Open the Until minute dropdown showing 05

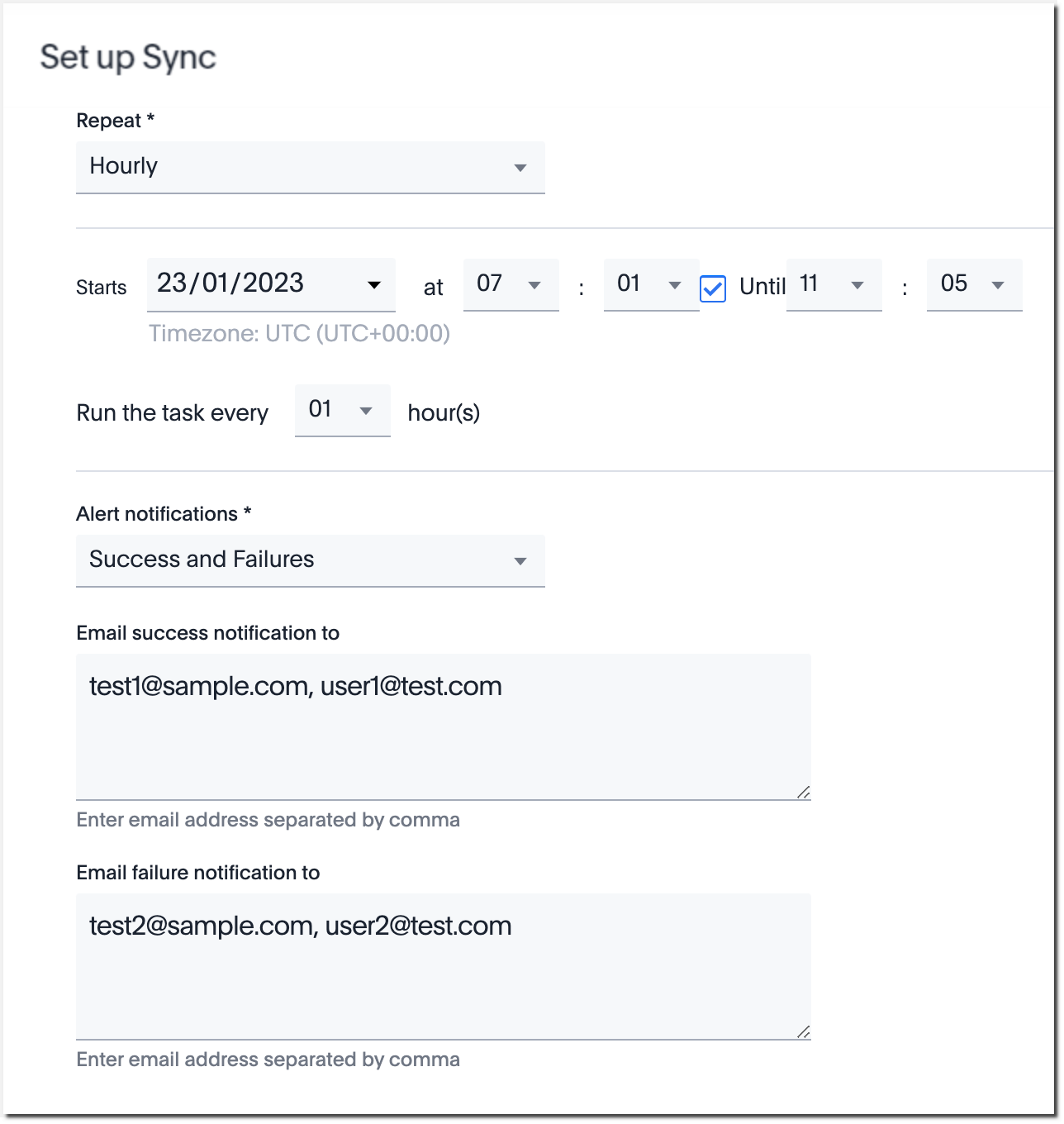pyautogui.click(x=973, y=284)
